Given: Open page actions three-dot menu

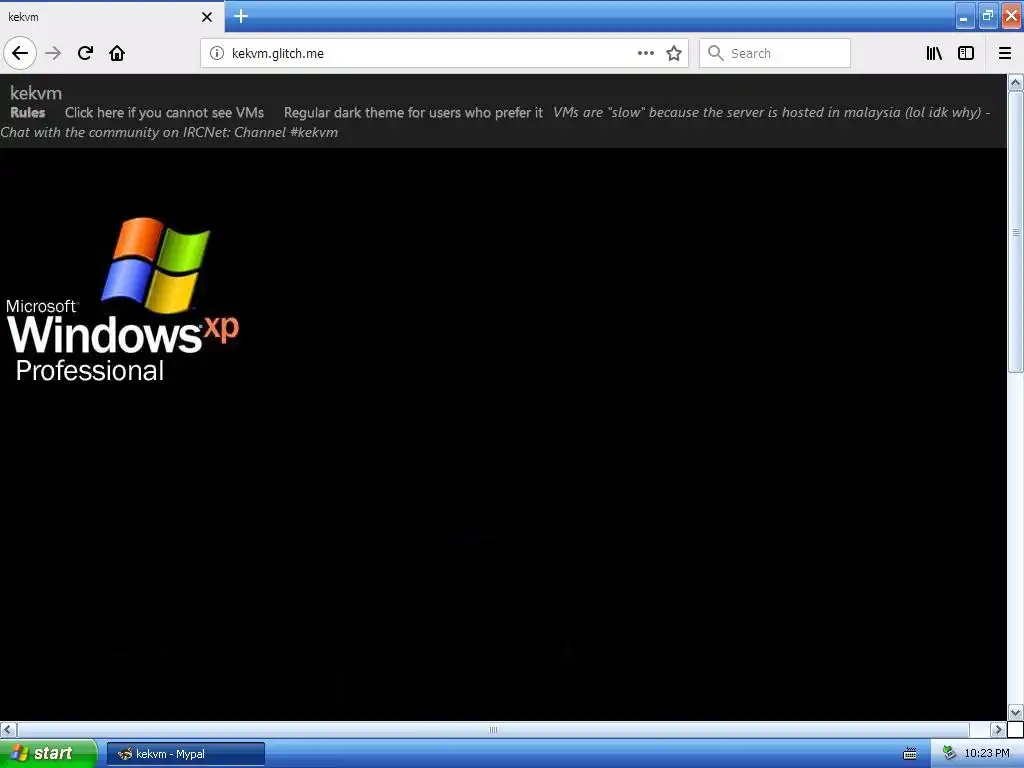Looking at the screenshot, I should (645, 53).
